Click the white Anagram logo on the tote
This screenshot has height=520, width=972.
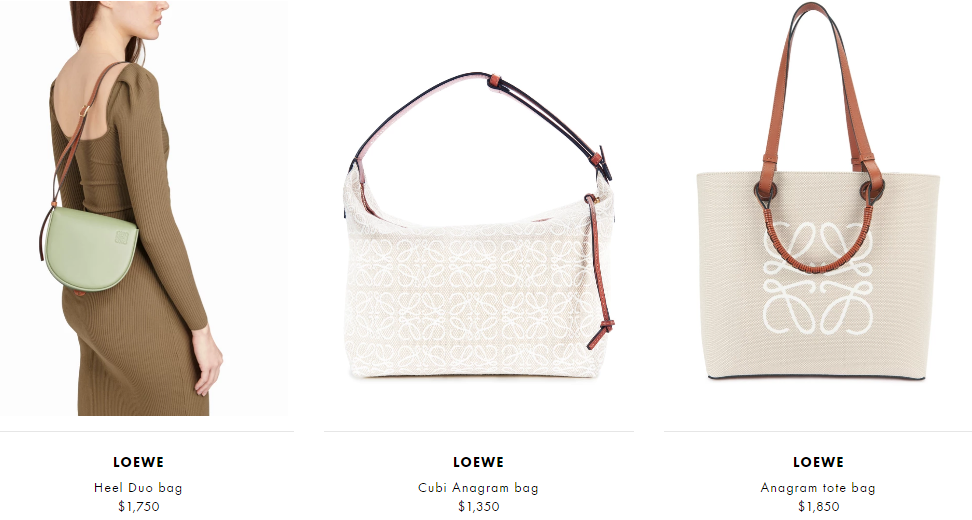pyautogui.click(x=818, y=277)
